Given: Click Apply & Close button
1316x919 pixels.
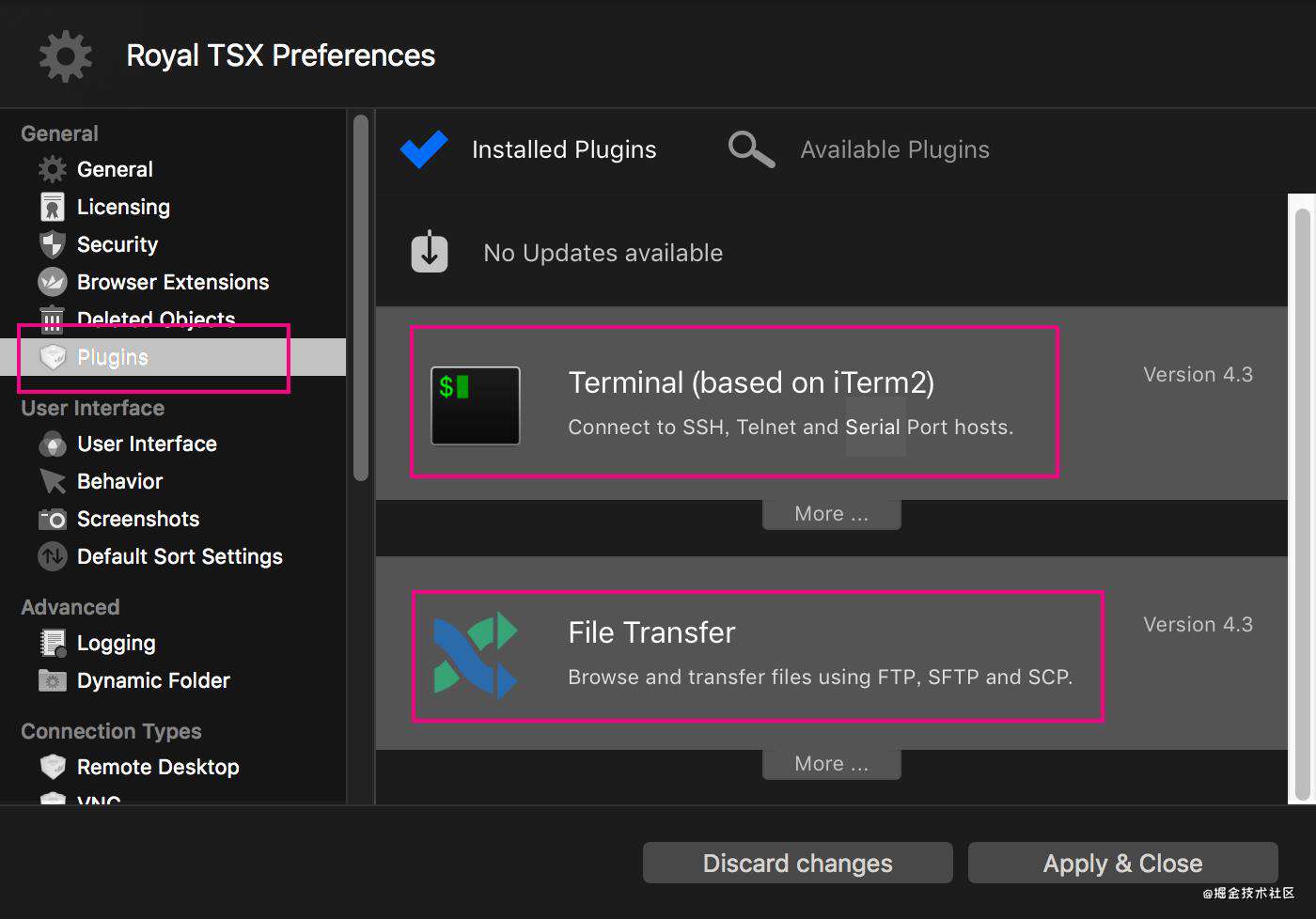Looking at the screenshot, I should tap(1123, 863).
